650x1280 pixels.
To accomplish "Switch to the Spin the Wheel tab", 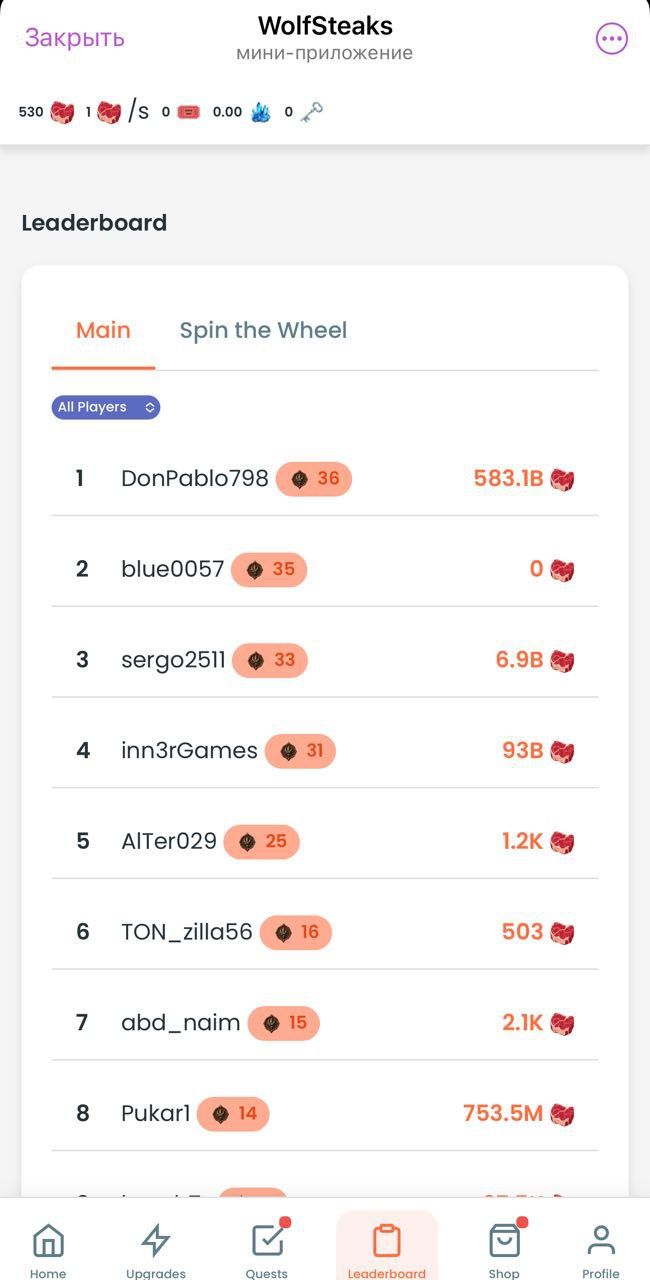I will pos(263,330).
